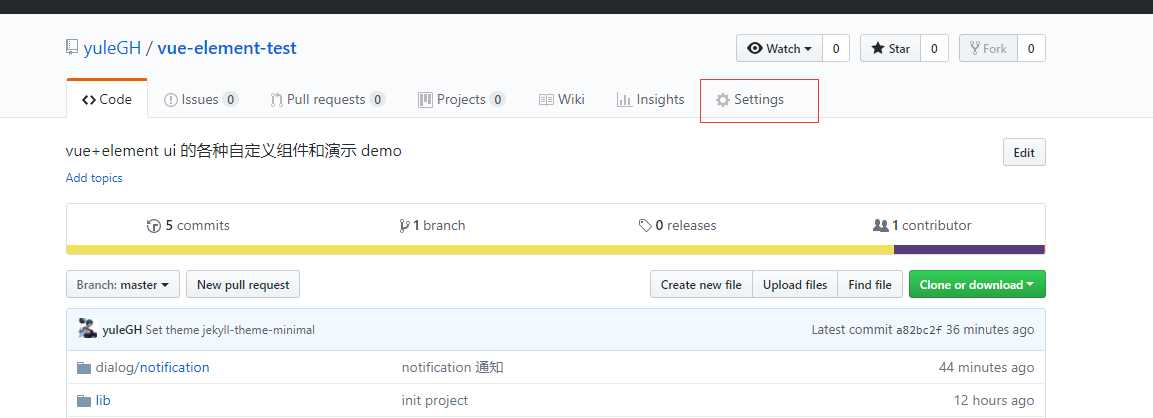
Task: Click the 12 hours ago timestamp
Action: click(x=993, y=400)
